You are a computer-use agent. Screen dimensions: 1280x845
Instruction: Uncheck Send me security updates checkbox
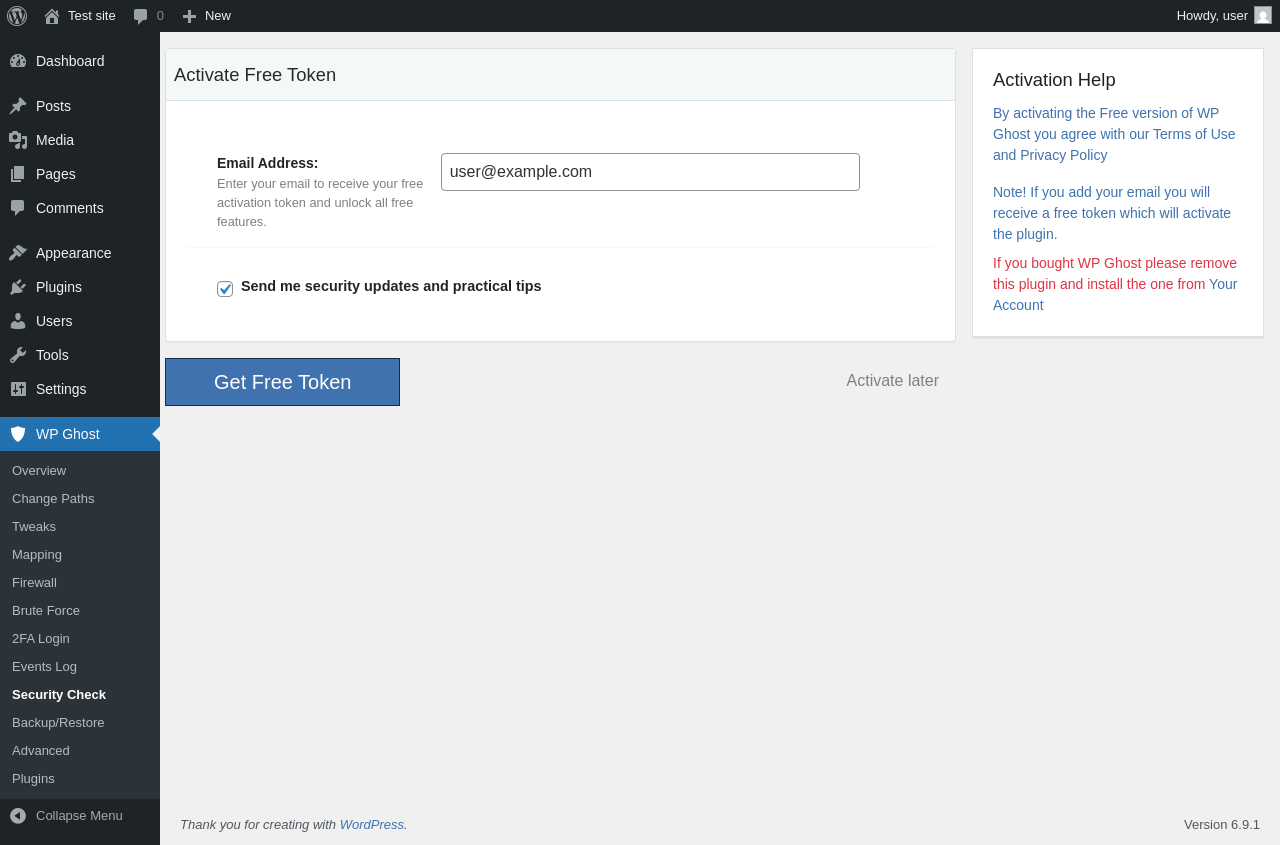click(225, 289)
